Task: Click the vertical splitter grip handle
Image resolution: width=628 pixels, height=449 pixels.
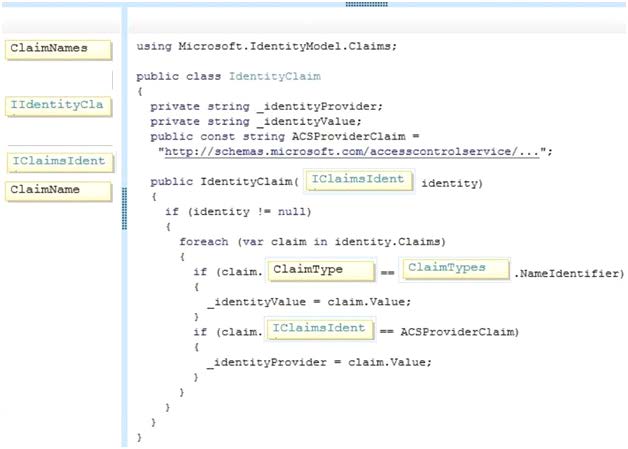Action: pyautogui.click(x=125, y=209)
